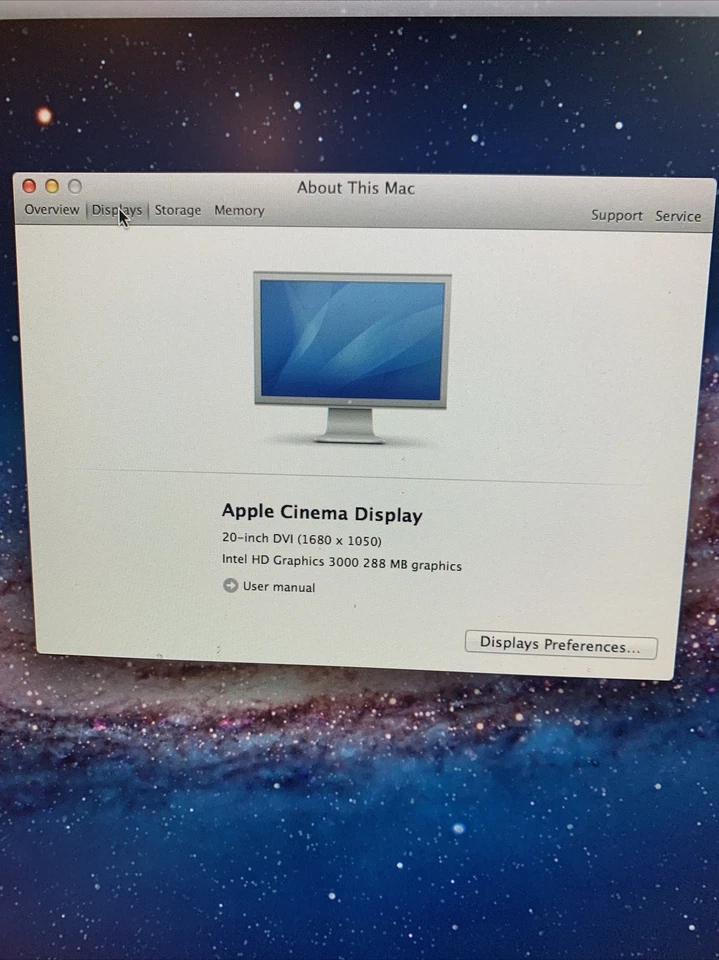Minimize the window with the yellow button

coord(52,186)
